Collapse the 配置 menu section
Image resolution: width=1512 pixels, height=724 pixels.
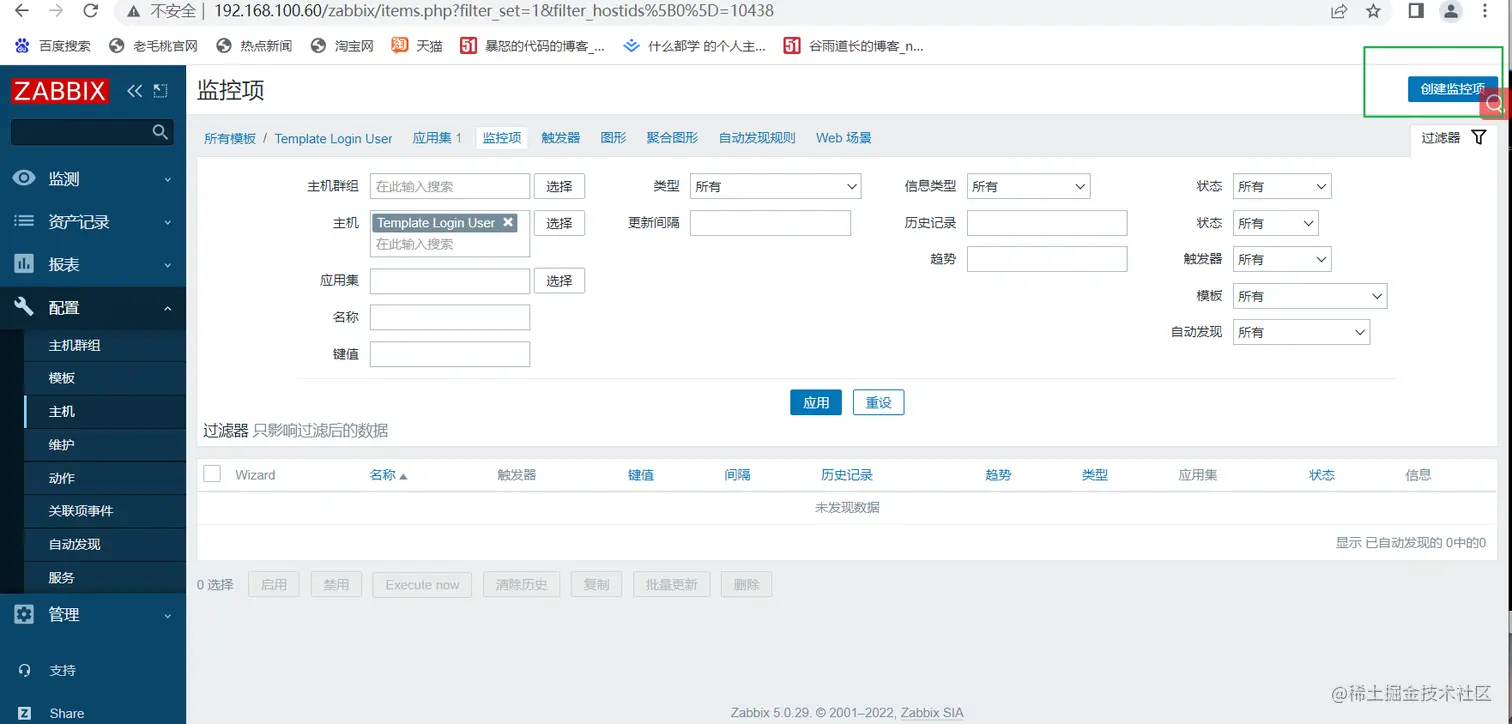point(93,308)
